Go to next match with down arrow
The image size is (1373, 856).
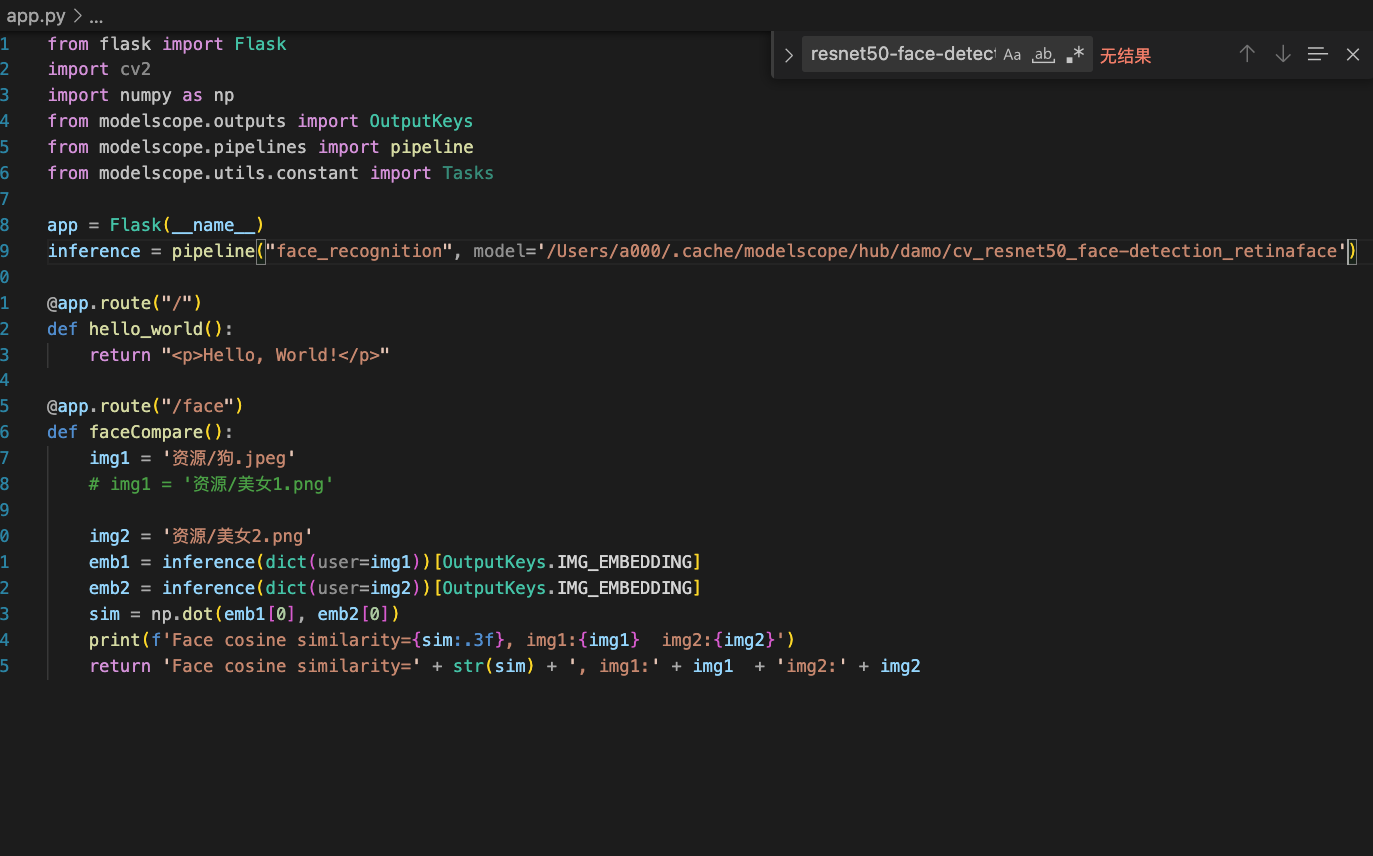coord(1282,54)
